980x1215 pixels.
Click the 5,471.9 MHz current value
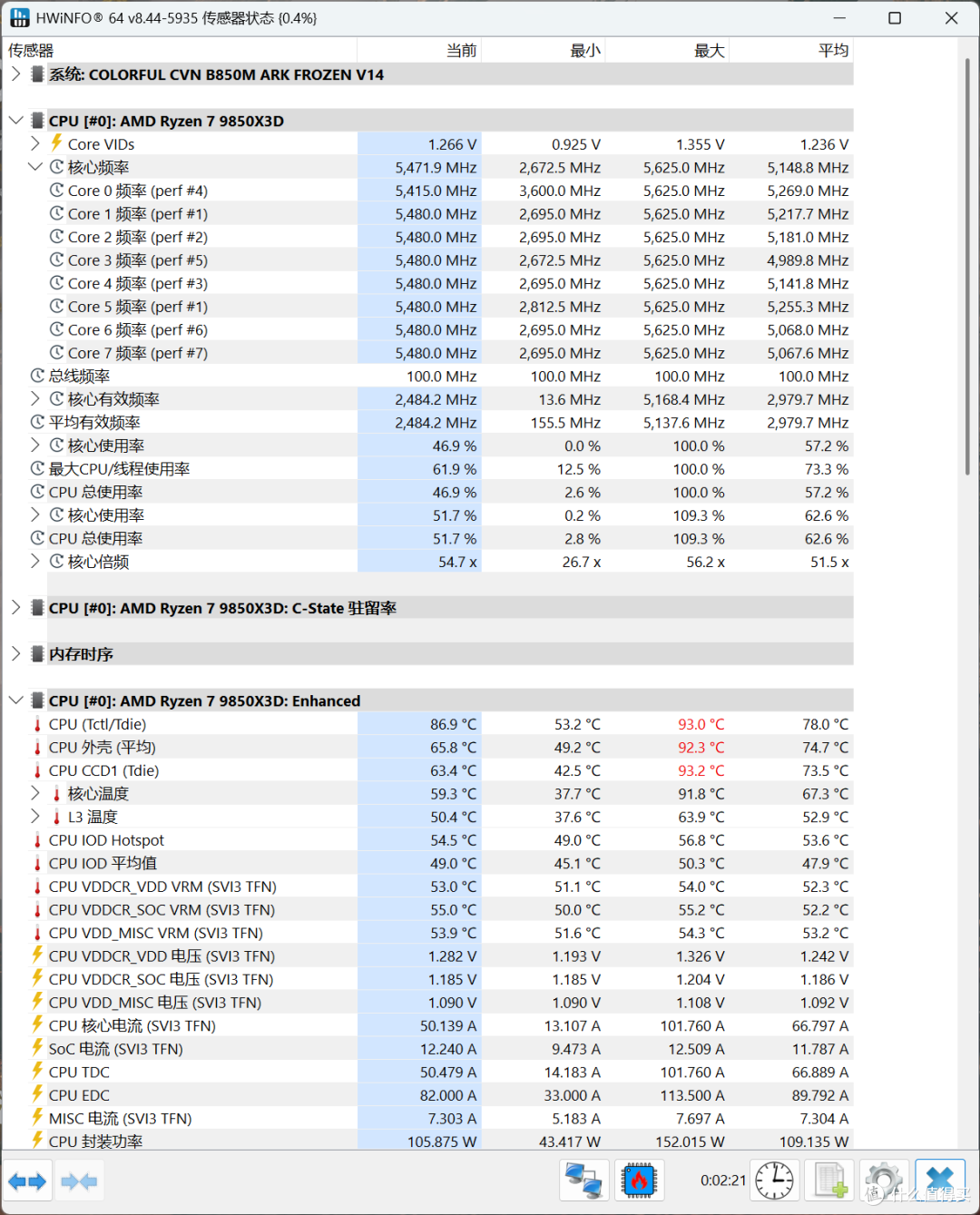(x=436, y=168)
